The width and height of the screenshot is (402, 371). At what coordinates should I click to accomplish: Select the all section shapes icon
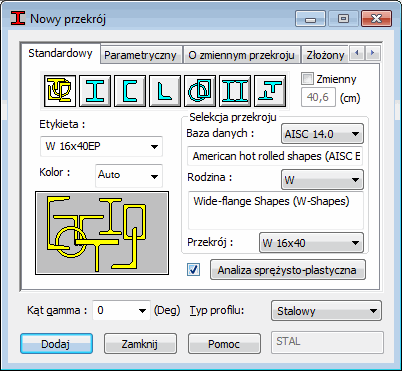pos(60,91)
